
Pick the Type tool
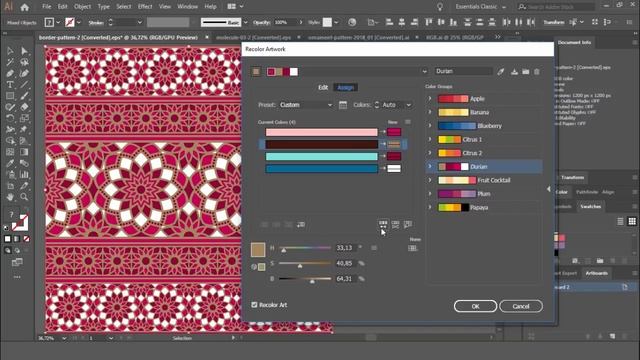coord(10,85)
